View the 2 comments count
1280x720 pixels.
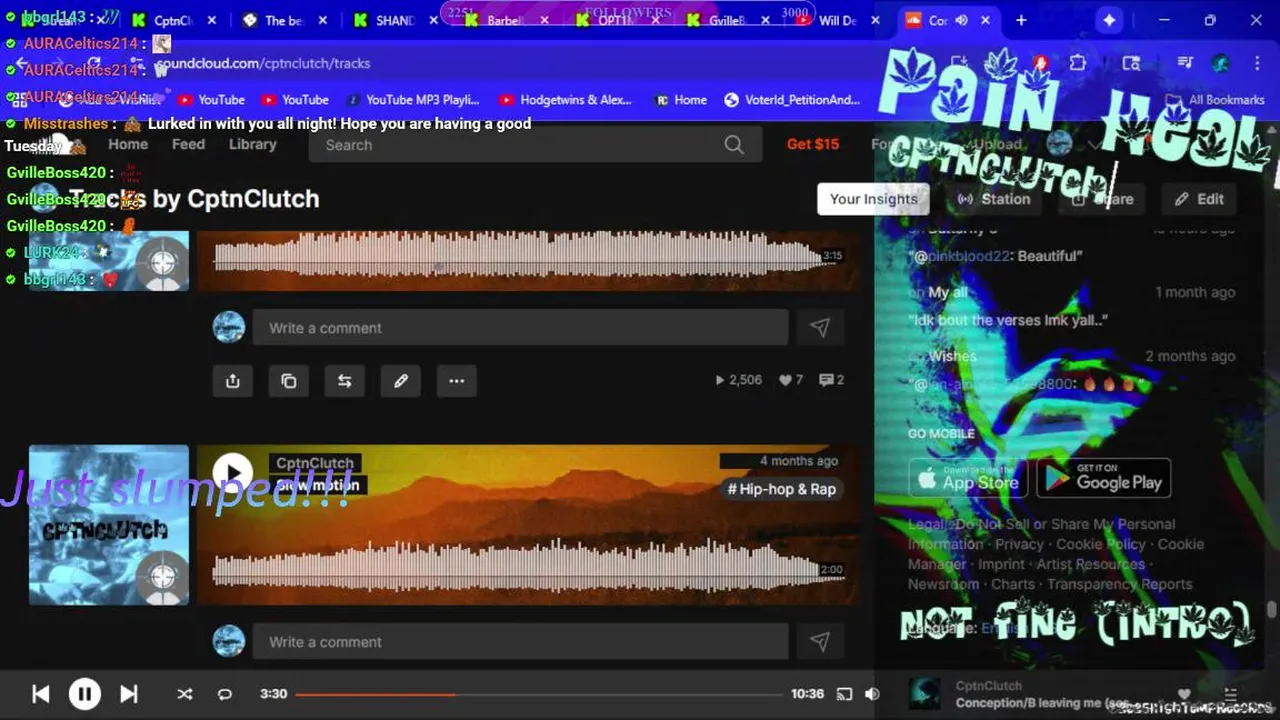coord(832,380)
